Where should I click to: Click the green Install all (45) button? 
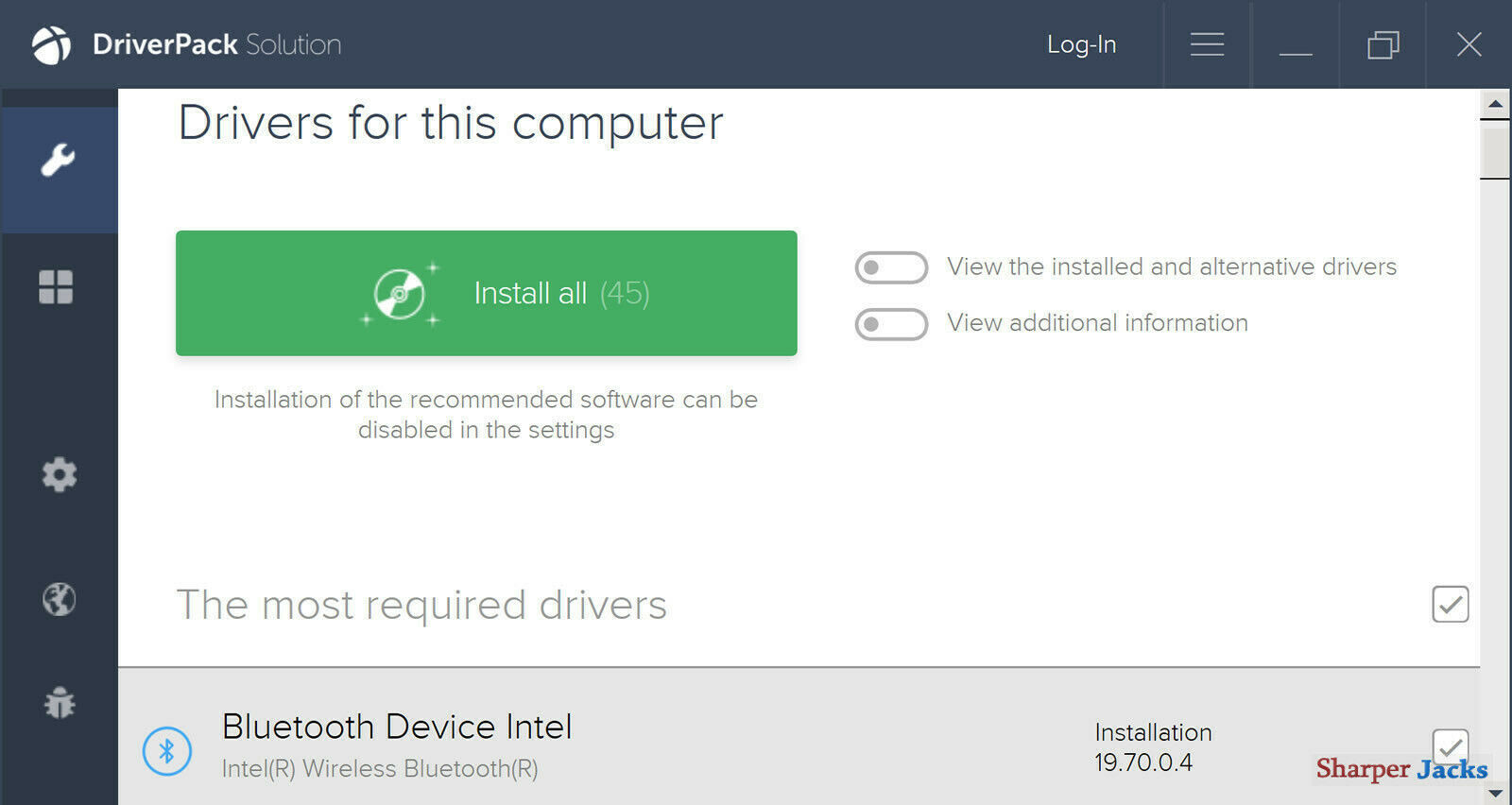[x=486, y=293]
